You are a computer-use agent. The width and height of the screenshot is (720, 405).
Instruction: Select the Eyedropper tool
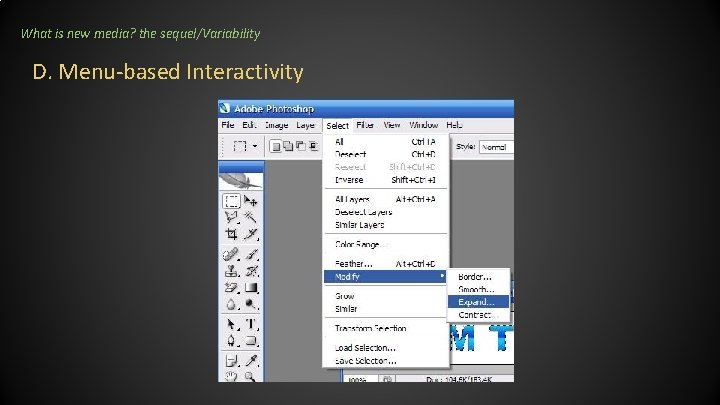tap(251, 361)
